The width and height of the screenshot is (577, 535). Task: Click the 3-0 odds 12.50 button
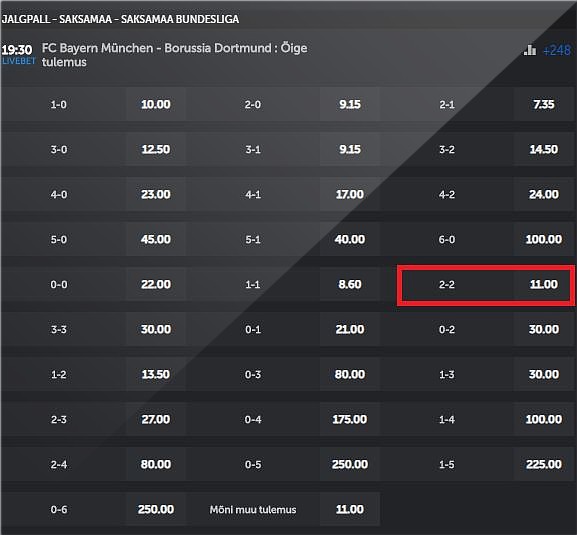[x=156, y=149]
